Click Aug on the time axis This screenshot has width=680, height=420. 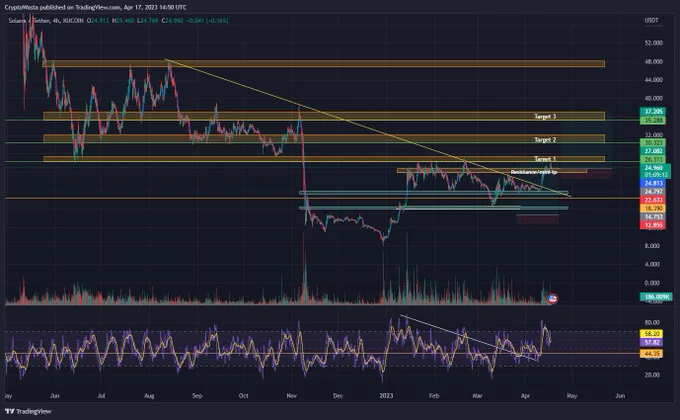[149, 396]
